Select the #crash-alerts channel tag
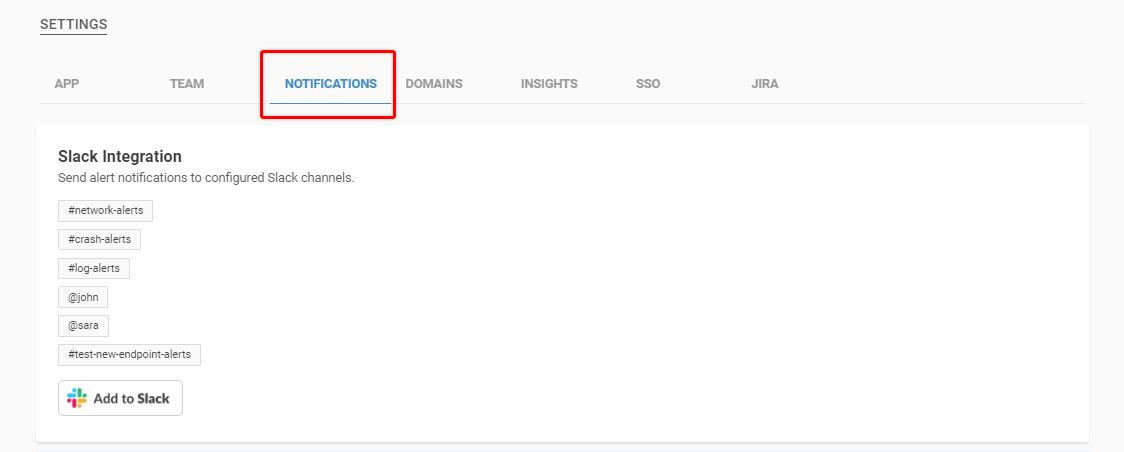This screenshot has width=1124, height=452. (x=100, y=239)
